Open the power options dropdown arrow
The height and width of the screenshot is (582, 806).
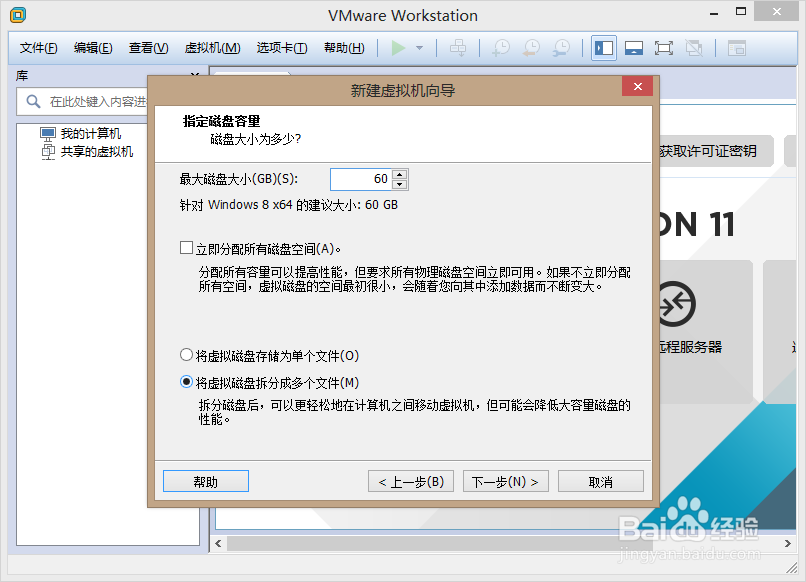[419, 48]
